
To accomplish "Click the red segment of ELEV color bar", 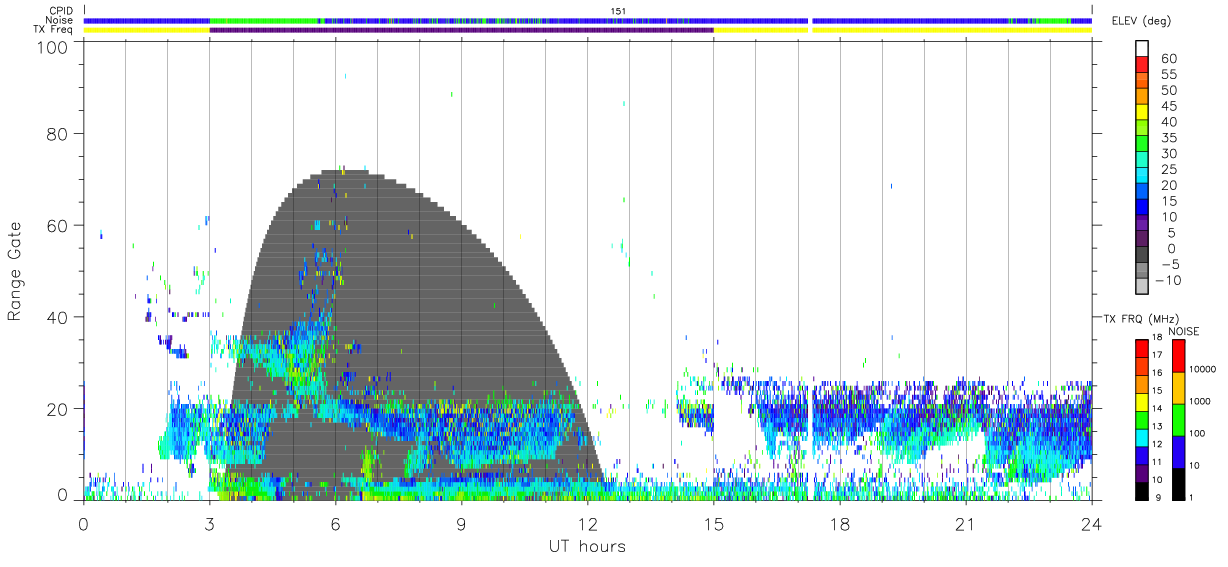I will pos(1141,62).
